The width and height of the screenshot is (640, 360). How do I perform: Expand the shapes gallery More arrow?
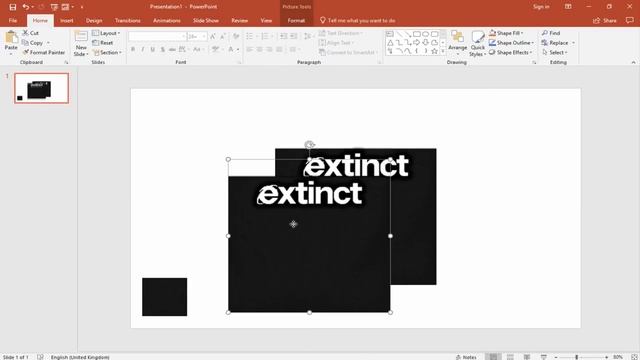443,51
